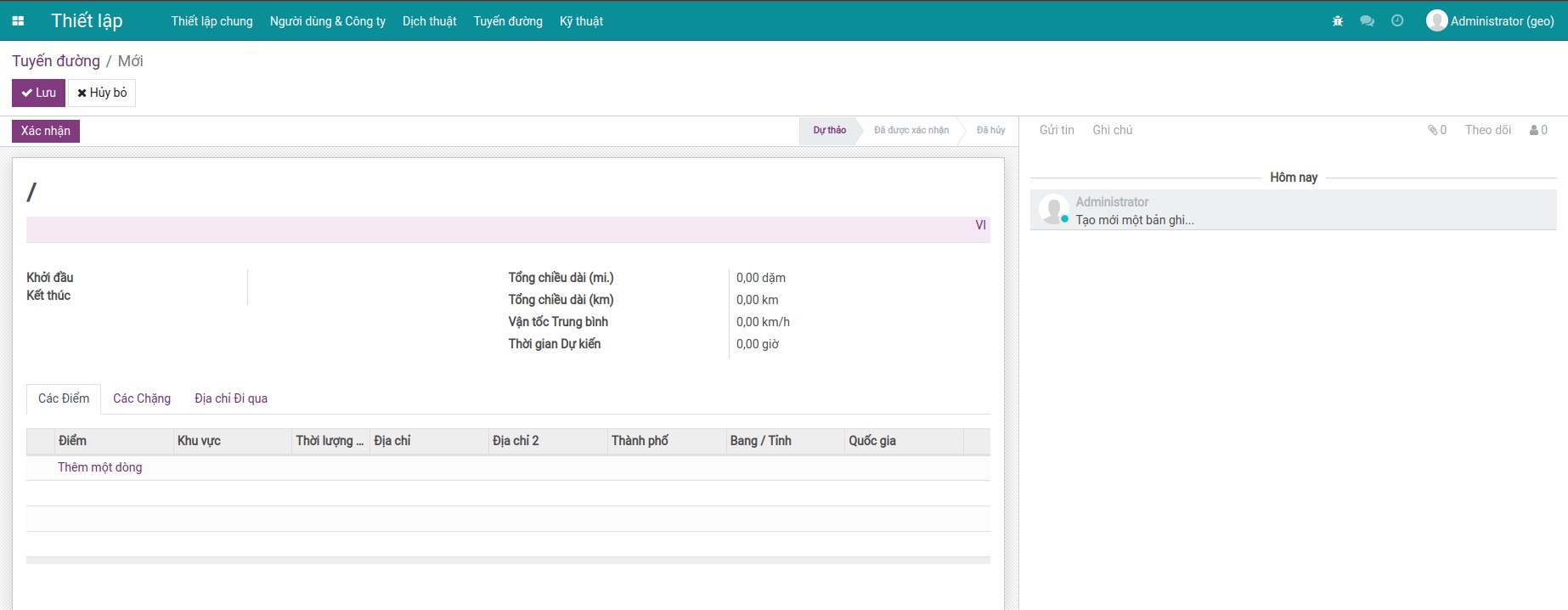Open the followers person icon count

point(1538,130)
